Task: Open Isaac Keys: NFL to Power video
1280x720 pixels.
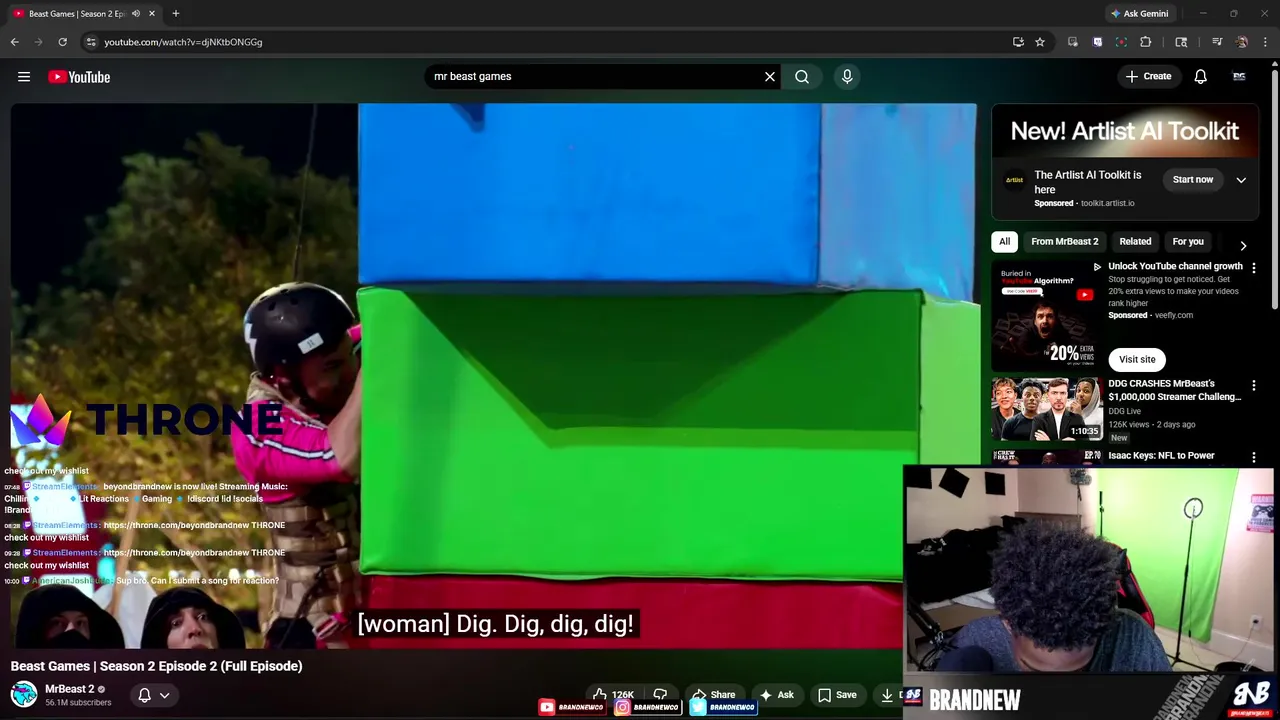Action: [x=1161, y=456]
